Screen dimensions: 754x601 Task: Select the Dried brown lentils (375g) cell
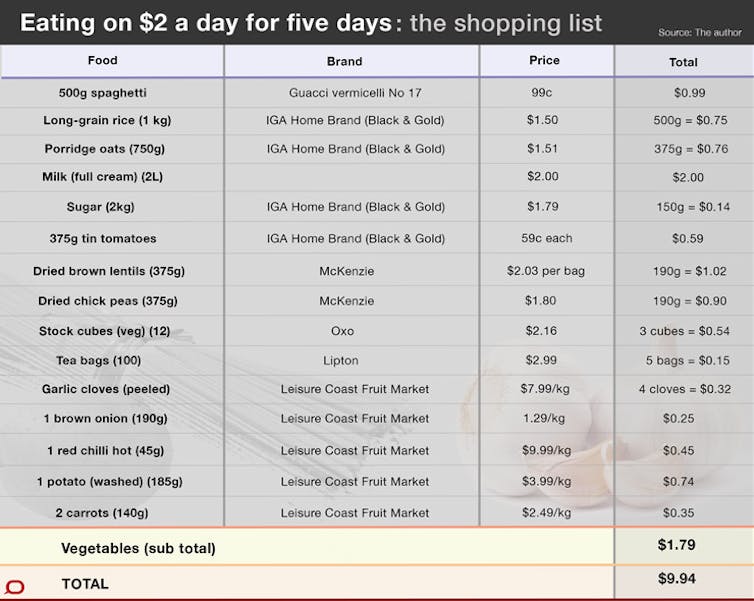pyautogui.click(x=109, y=271)
